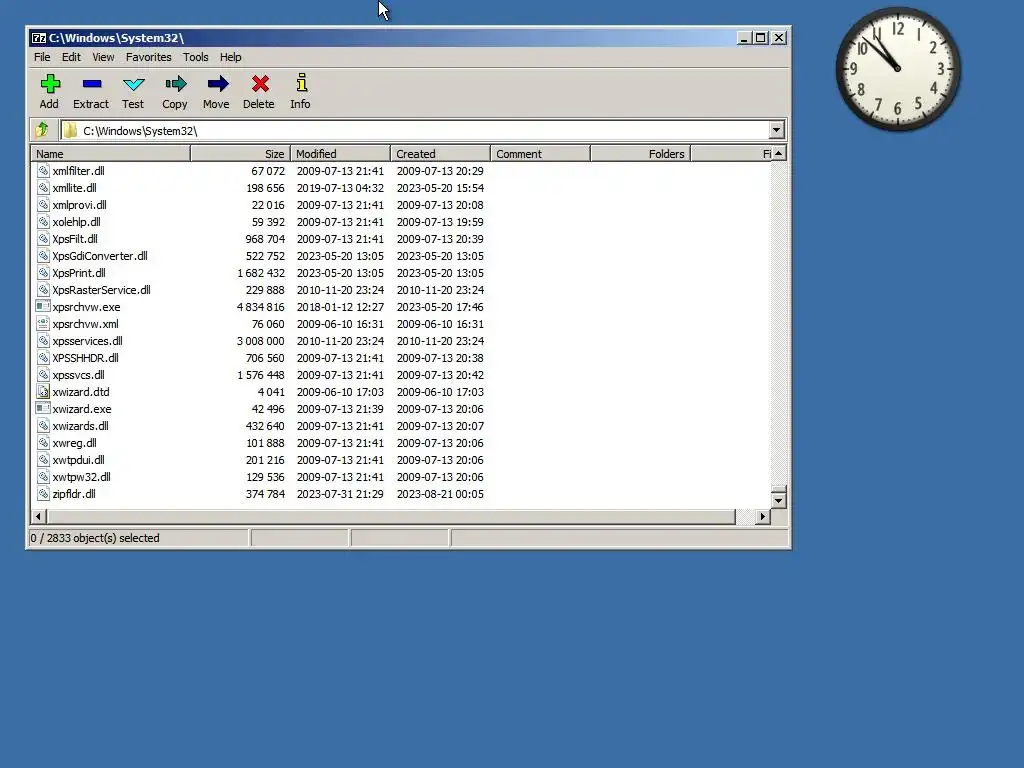The image size is (1024, 768).
Task: Sort by the Name column header
Action: point(110,153)
